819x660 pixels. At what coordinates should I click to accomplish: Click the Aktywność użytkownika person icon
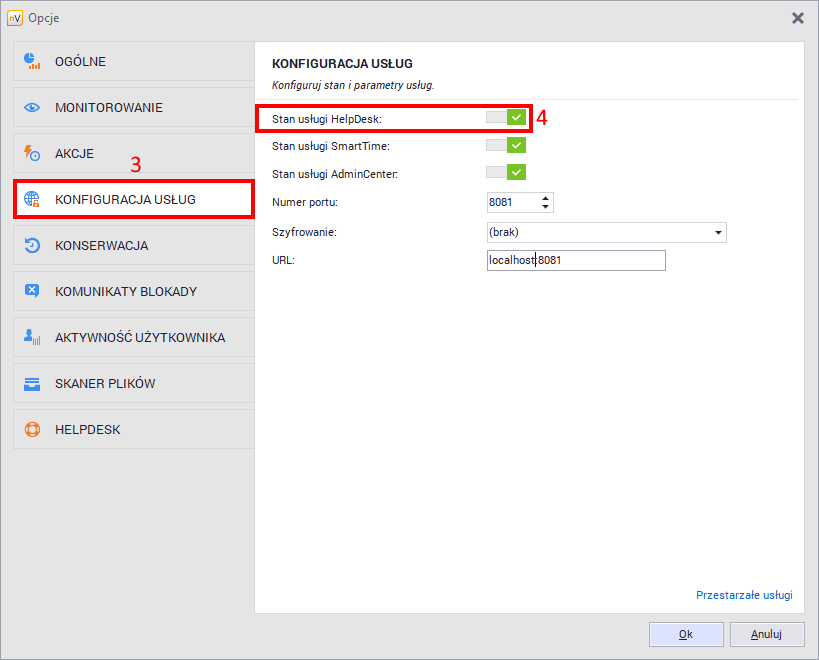point(32,337)
